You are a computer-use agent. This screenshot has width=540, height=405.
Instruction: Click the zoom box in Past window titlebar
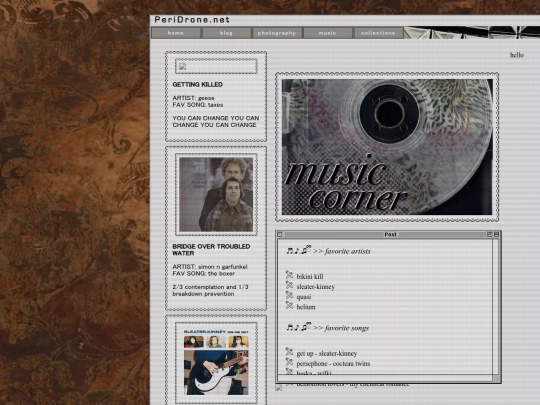tap(489, 235)
